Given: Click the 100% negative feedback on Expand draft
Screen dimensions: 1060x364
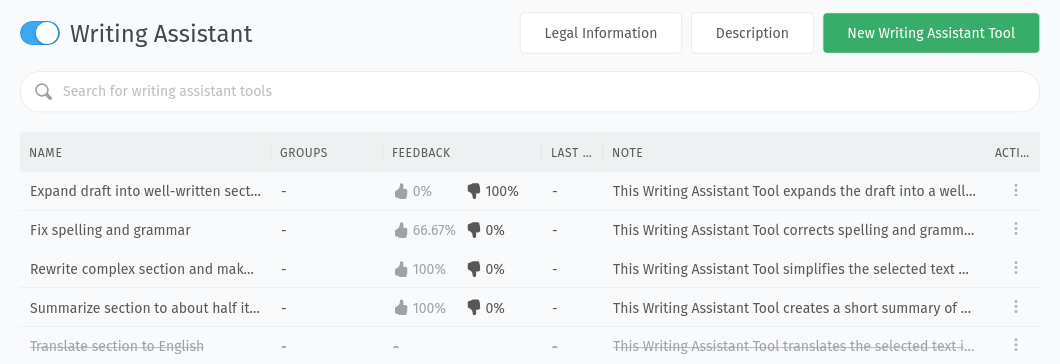Looking at the screenshot, I should [x=502, y=191].
